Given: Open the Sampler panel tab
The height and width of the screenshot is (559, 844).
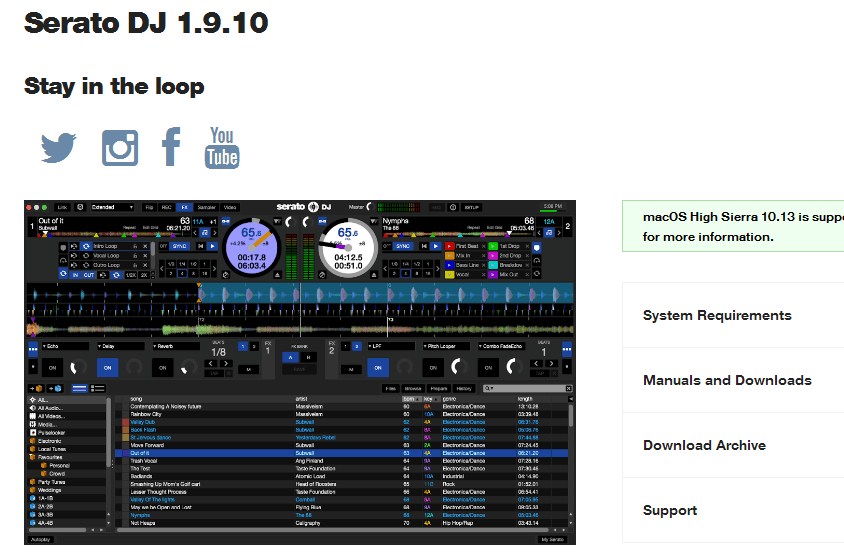Looking at the screenshot, I should click(x=206, y=207).
